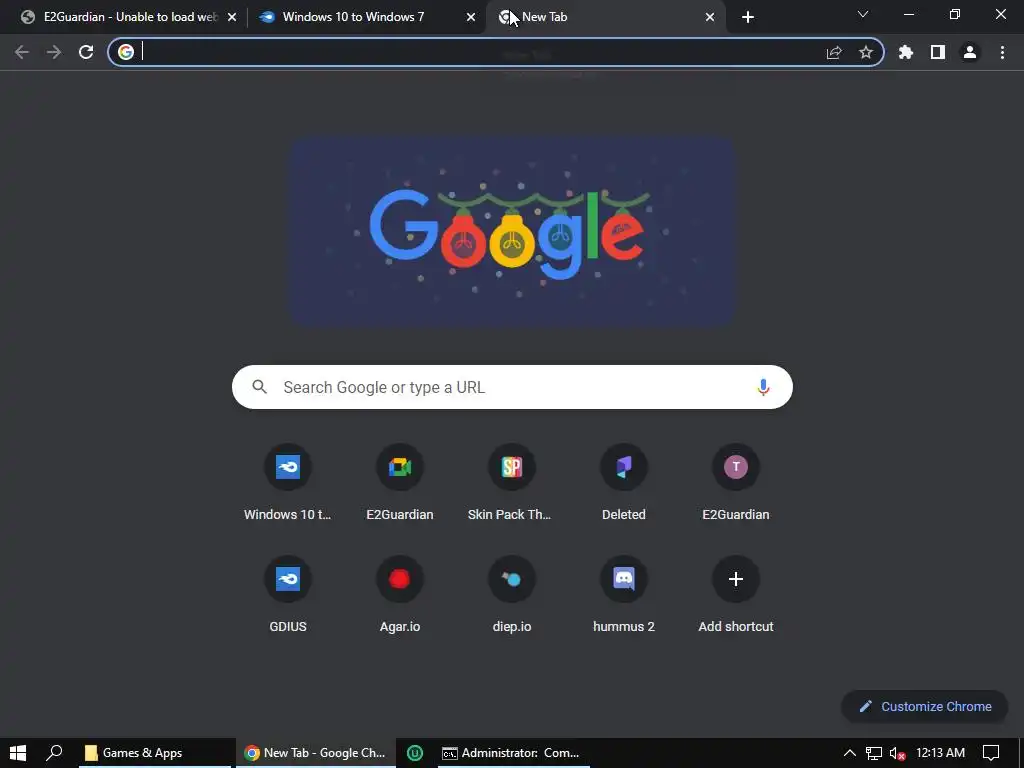Image resolution: width=1024 pixels, height=768 pixels.
Task: Open the Chrome profile avatar
Action: click(970, 52)
